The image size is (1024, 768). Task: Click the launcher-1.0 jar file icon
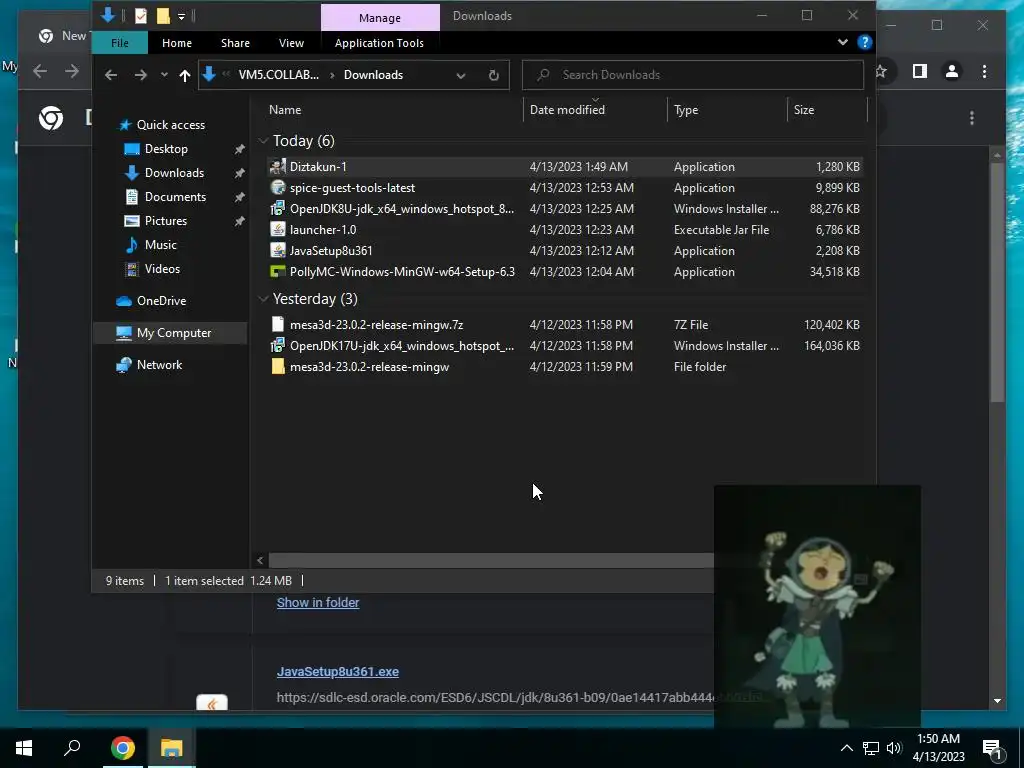click(278, 229)
